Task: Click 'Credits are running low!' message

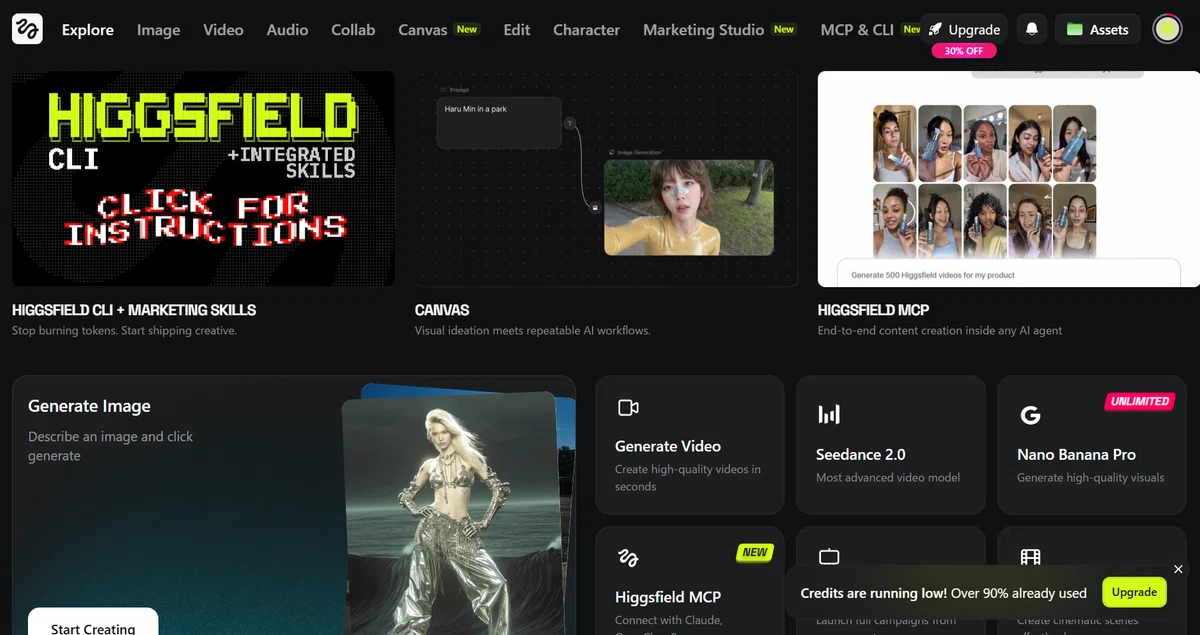Action: click(x=874, y=593)
